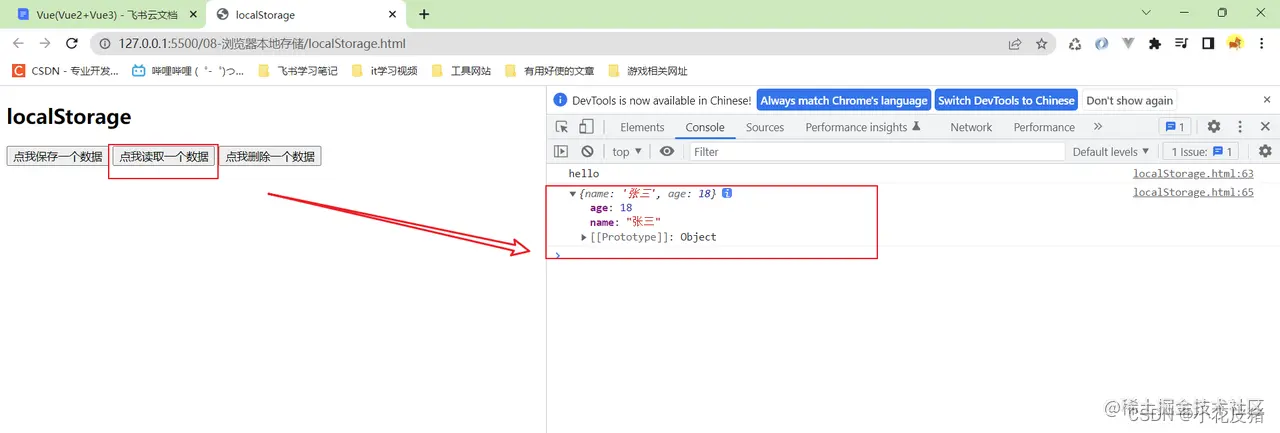Open the tab search chevron
Screen dimensions: 1280x433
(x=1146, y=13)
